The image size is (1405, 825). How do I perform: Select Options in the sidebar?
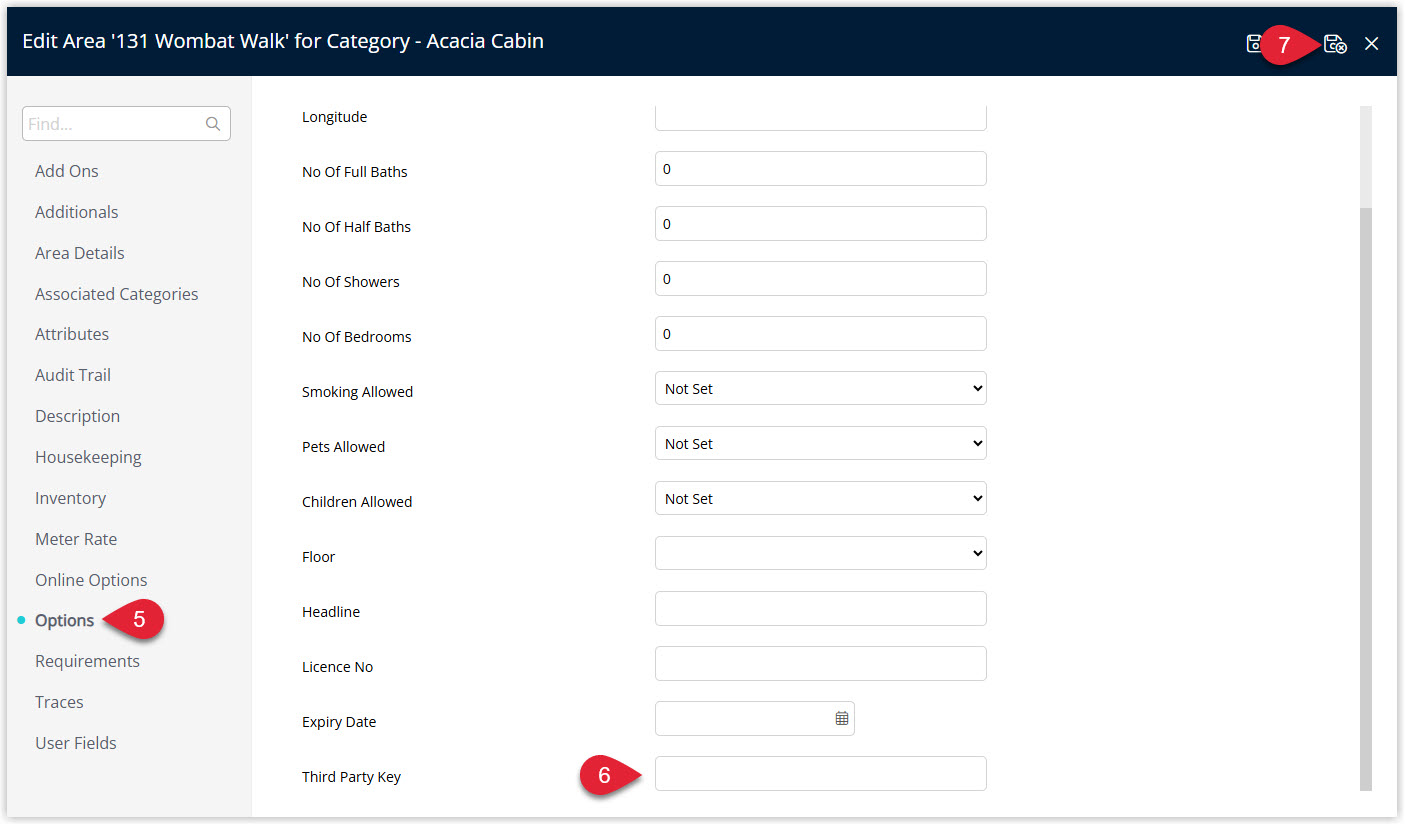point(65,620)
